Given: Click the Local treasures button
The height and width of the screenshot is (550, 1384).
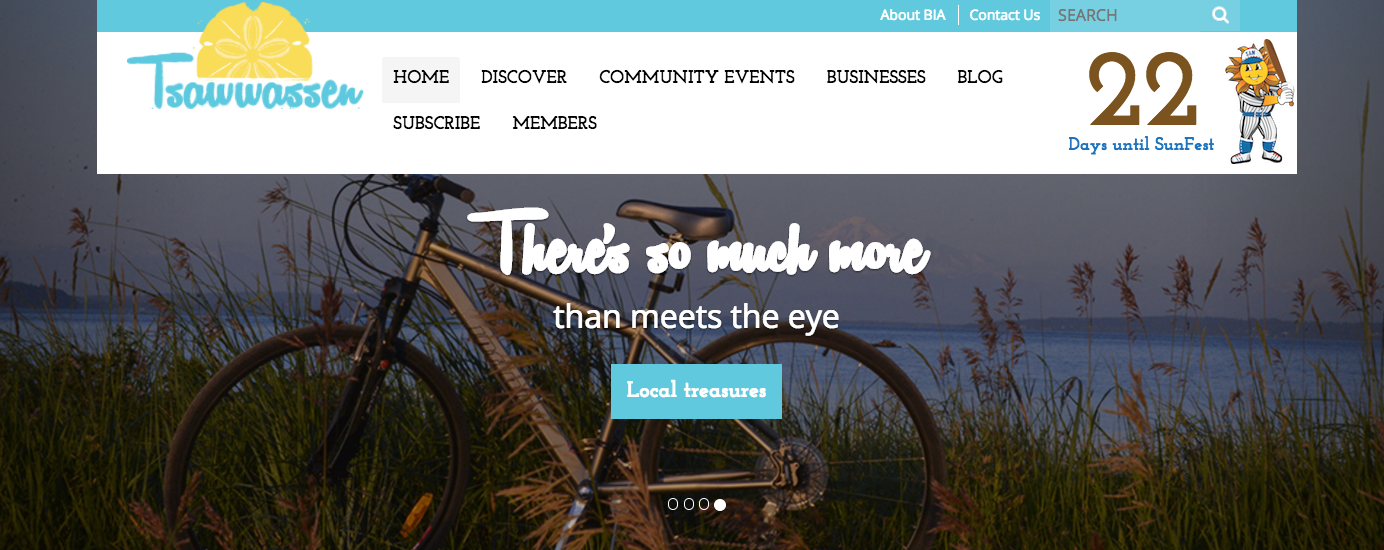Looking at the screenshot, I should [696, 391].
